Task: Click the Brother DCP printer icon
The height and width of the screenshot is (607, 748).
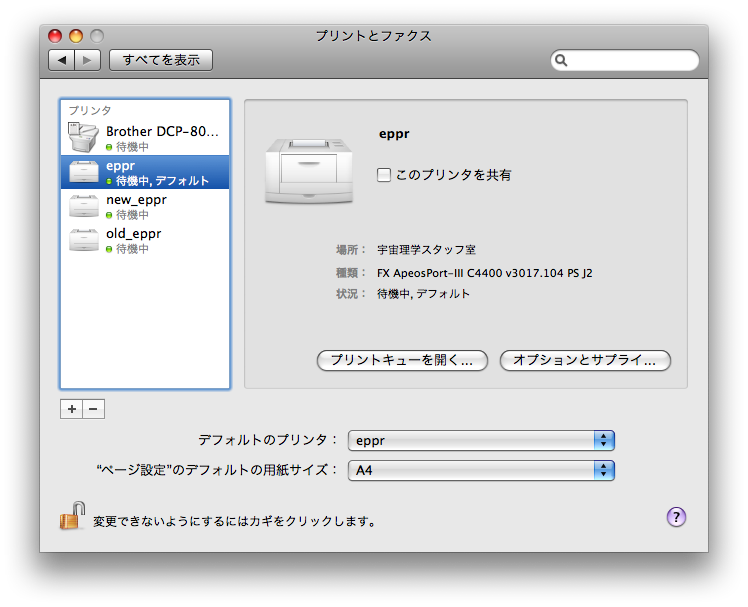Action: click(x=84, y=137)
